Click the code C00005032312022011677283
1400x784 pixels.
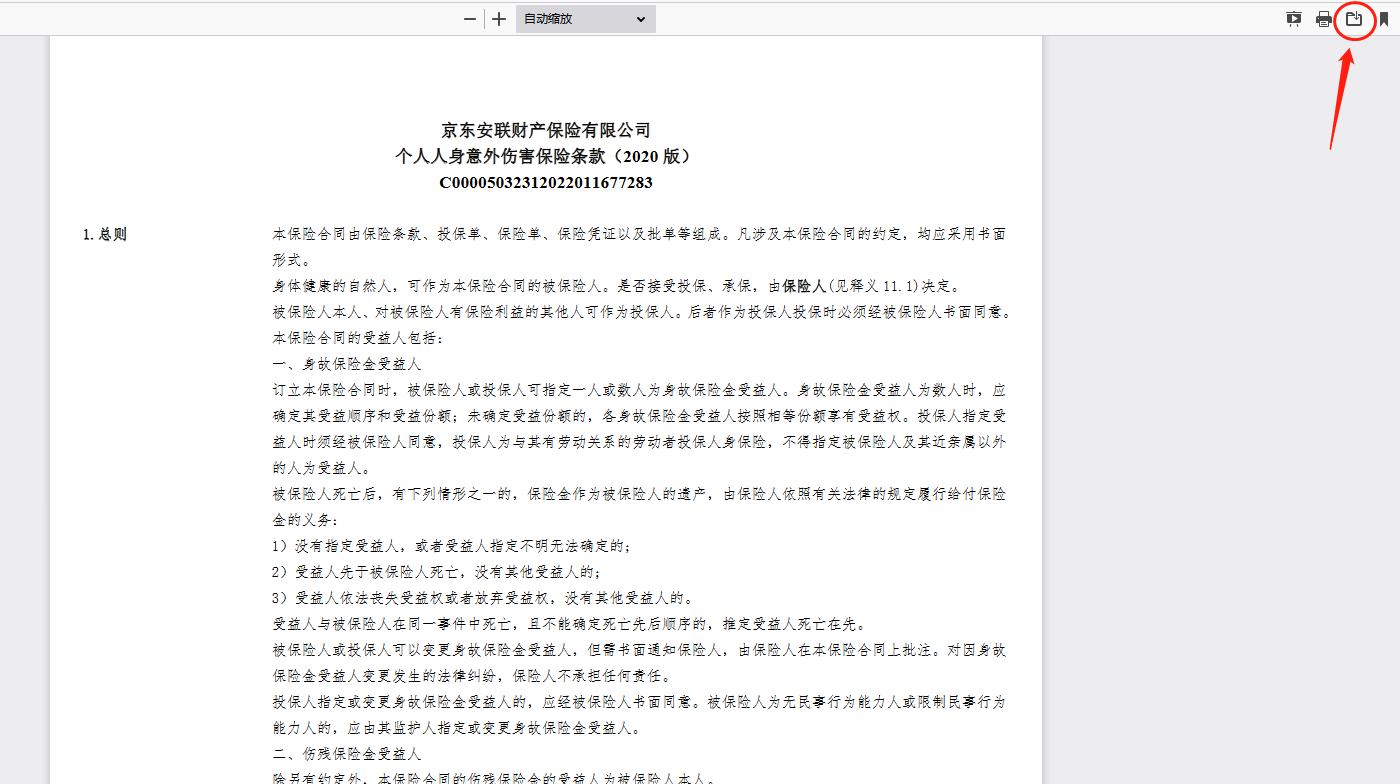[x=546, y=183]
